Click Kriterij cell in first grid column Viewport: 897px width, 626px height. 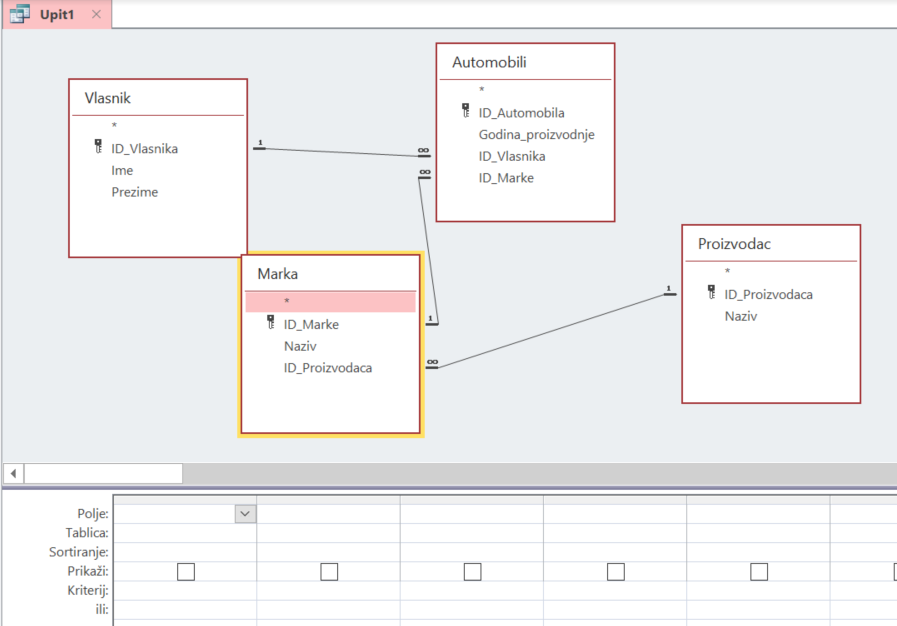click(x=185, y=590)
